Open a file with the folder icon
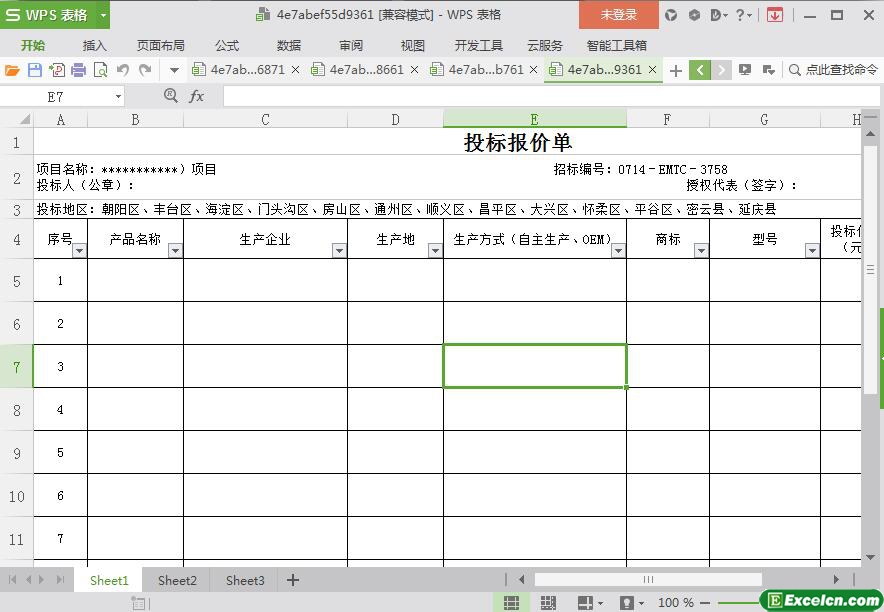 coord(12,70)
